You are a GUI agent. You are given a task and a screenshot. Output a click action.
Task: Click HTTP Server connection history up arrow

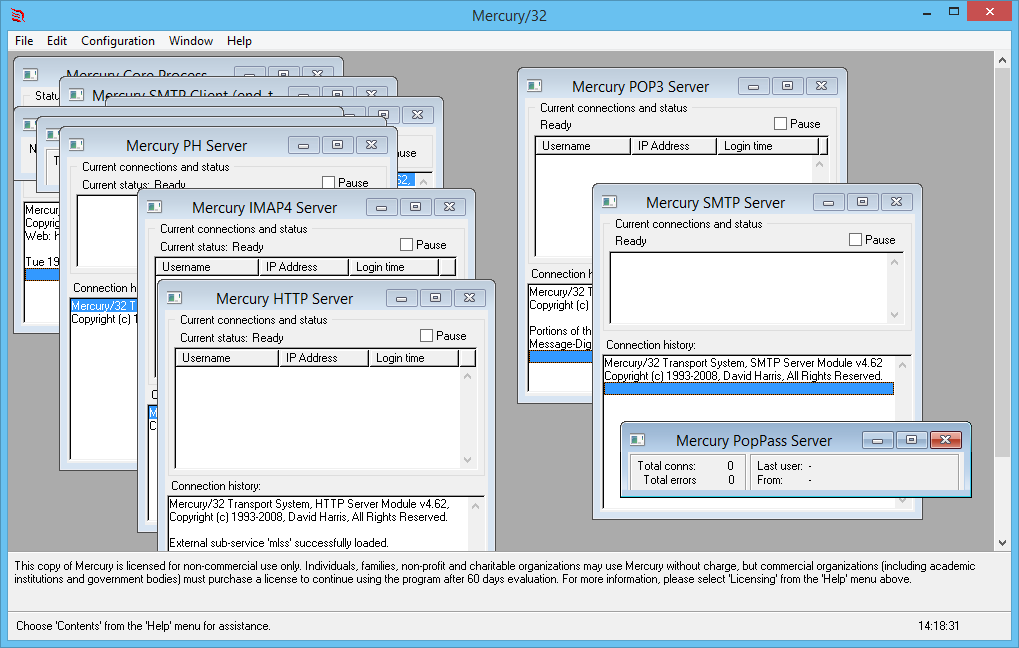[x=475, y=506]
